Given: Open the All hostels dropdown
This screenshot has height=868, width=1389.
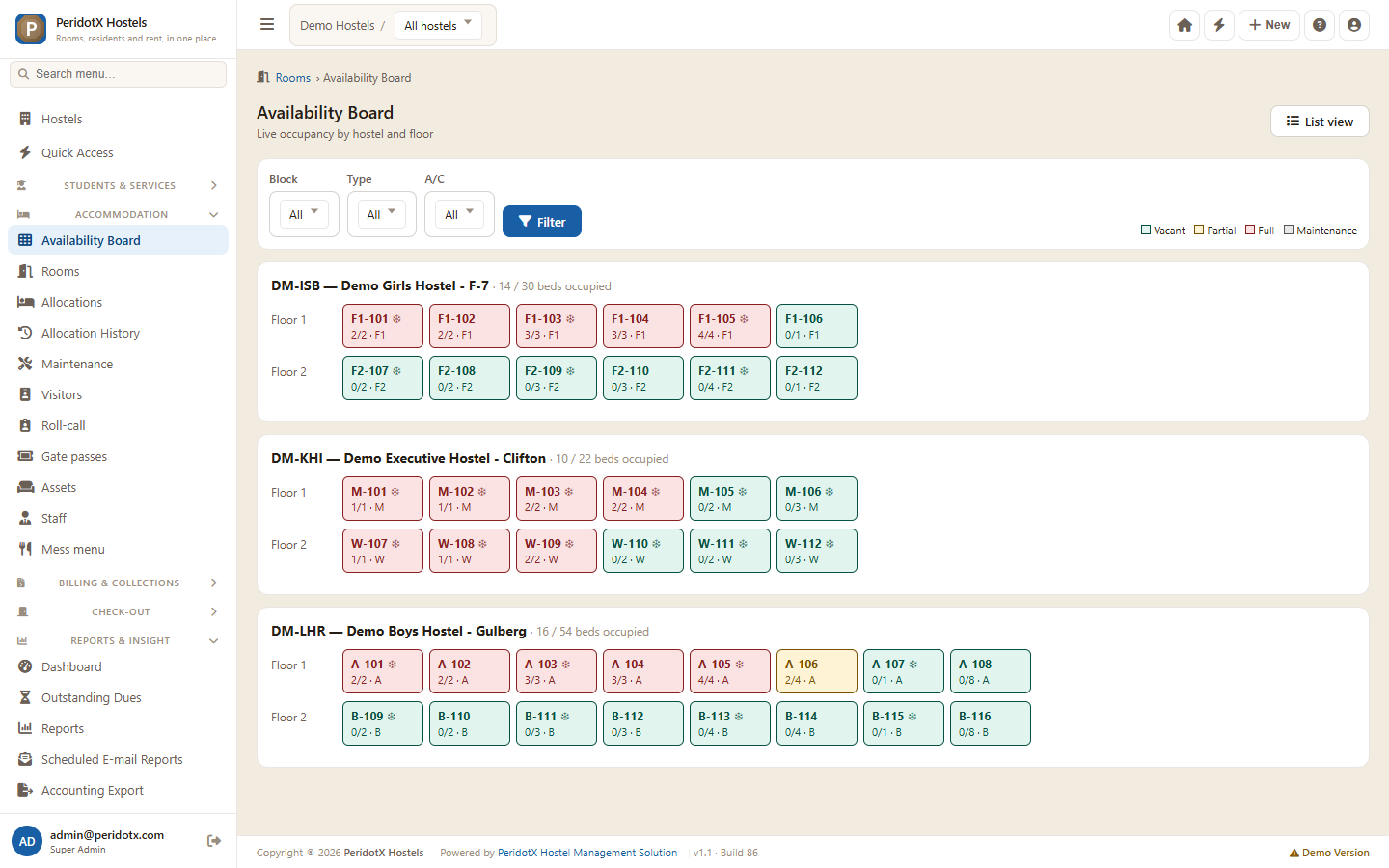Looking at the screenshot, I should click(438, 25).
